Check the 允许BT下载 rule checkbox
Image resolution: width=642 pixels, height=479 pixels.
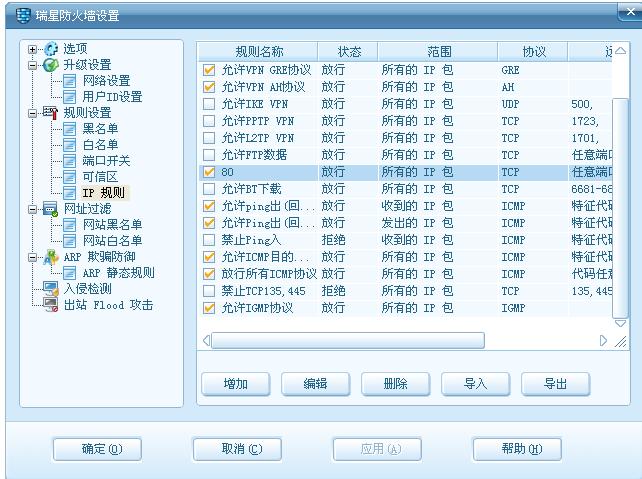tap(209, 189)
